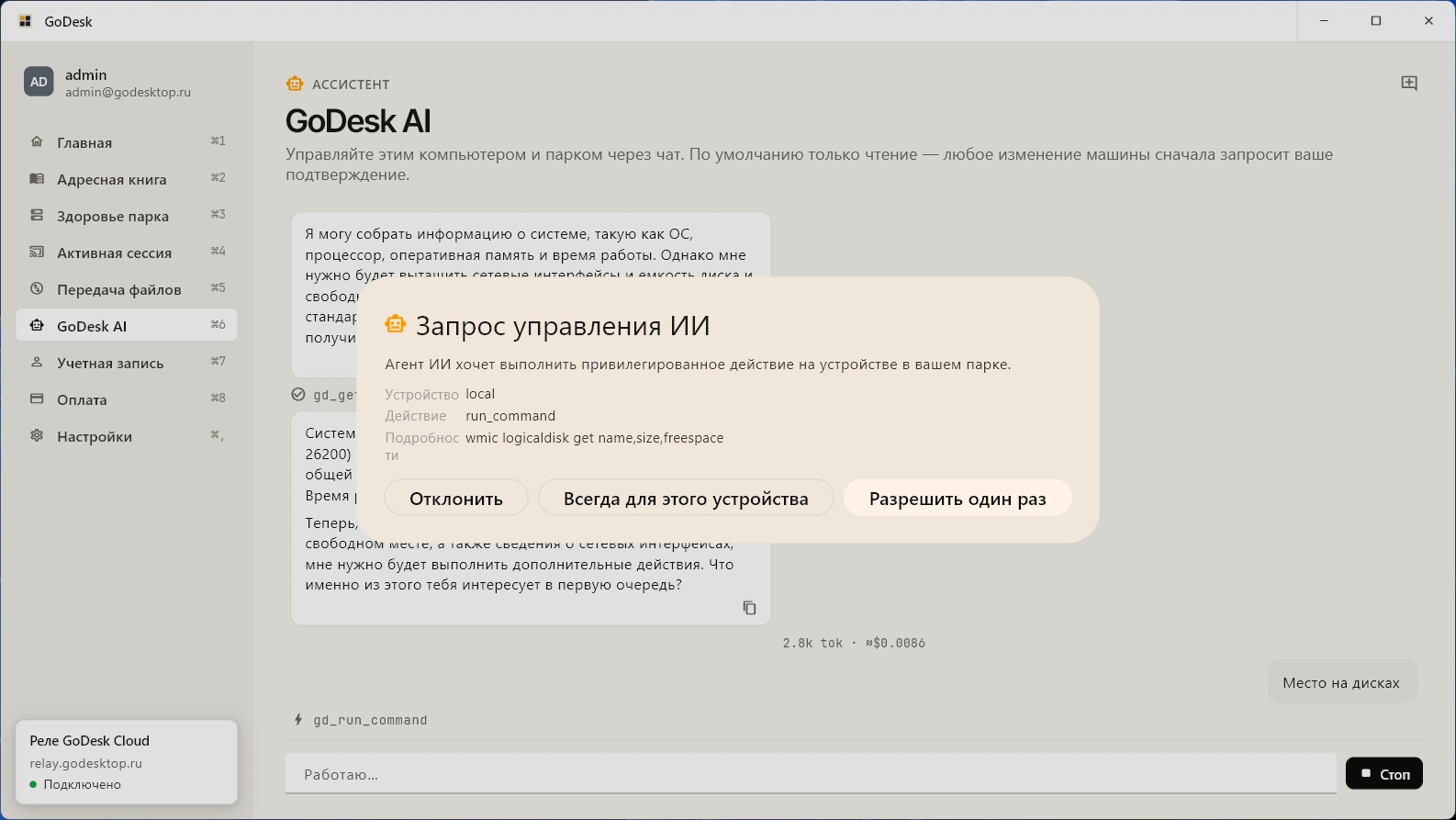Viewport: 1456px width, 820px height.
Task: Click the lightning icon beside gd_run_command
Action: (298, 720)
